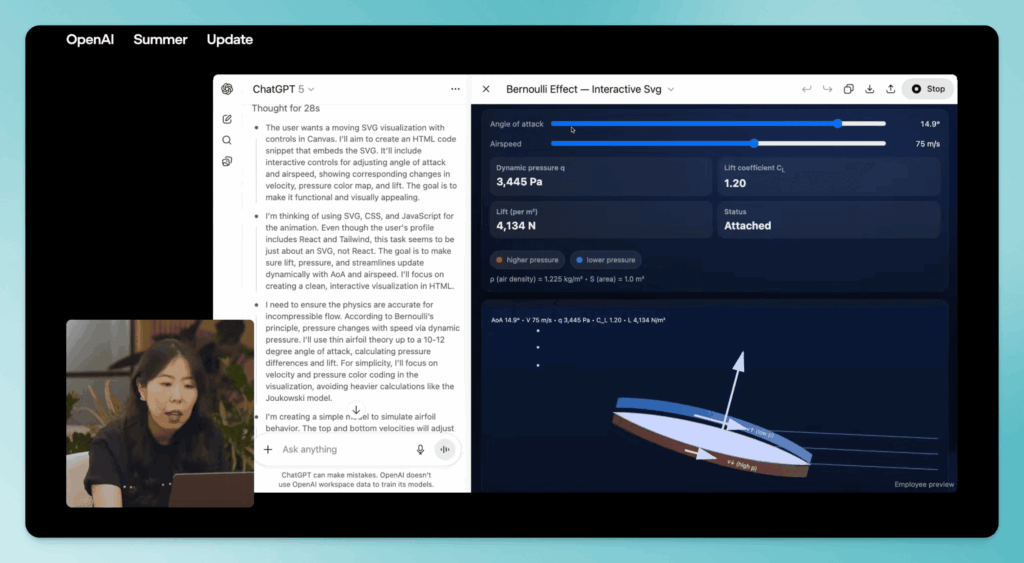Open the library icon in the sidebar
Image resolution: width=1024 pixels, height=563 pixels.
[227, 161]
